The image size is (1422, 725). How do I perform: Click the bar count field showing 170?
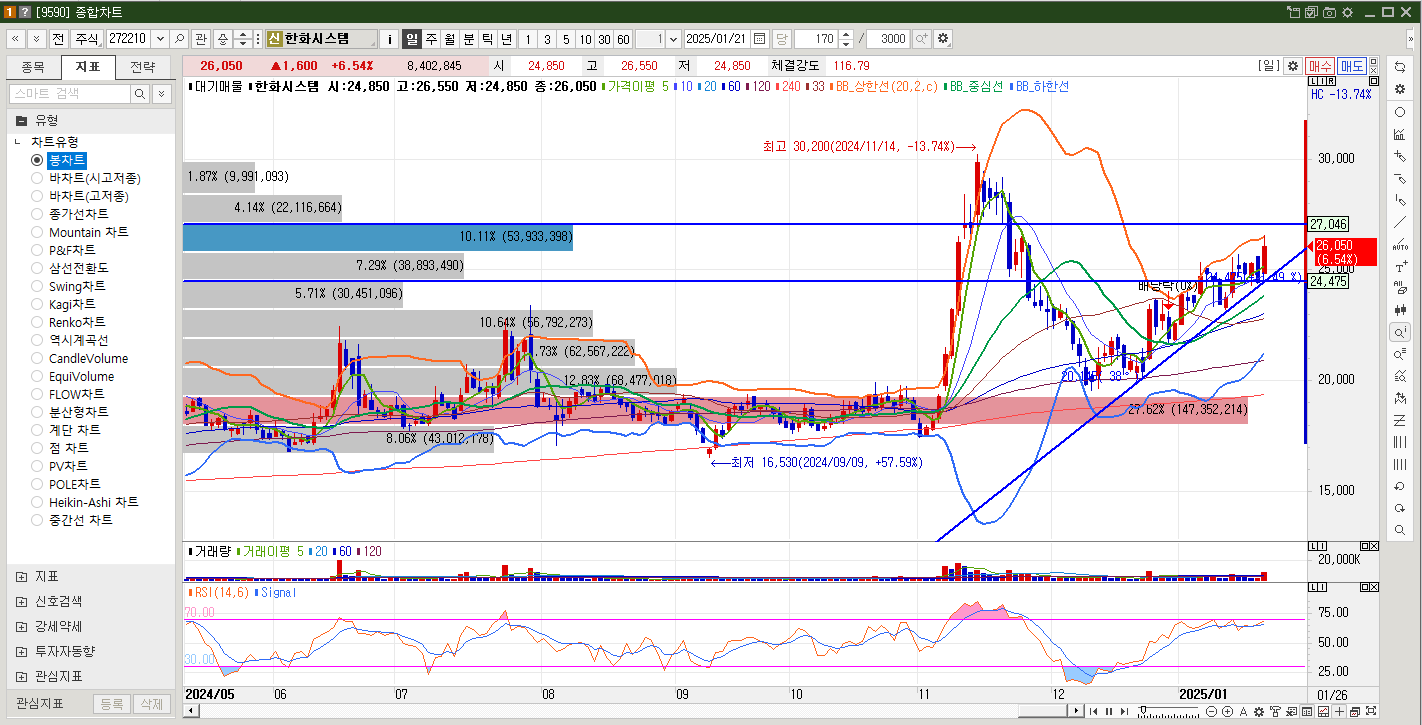[815, 39]
